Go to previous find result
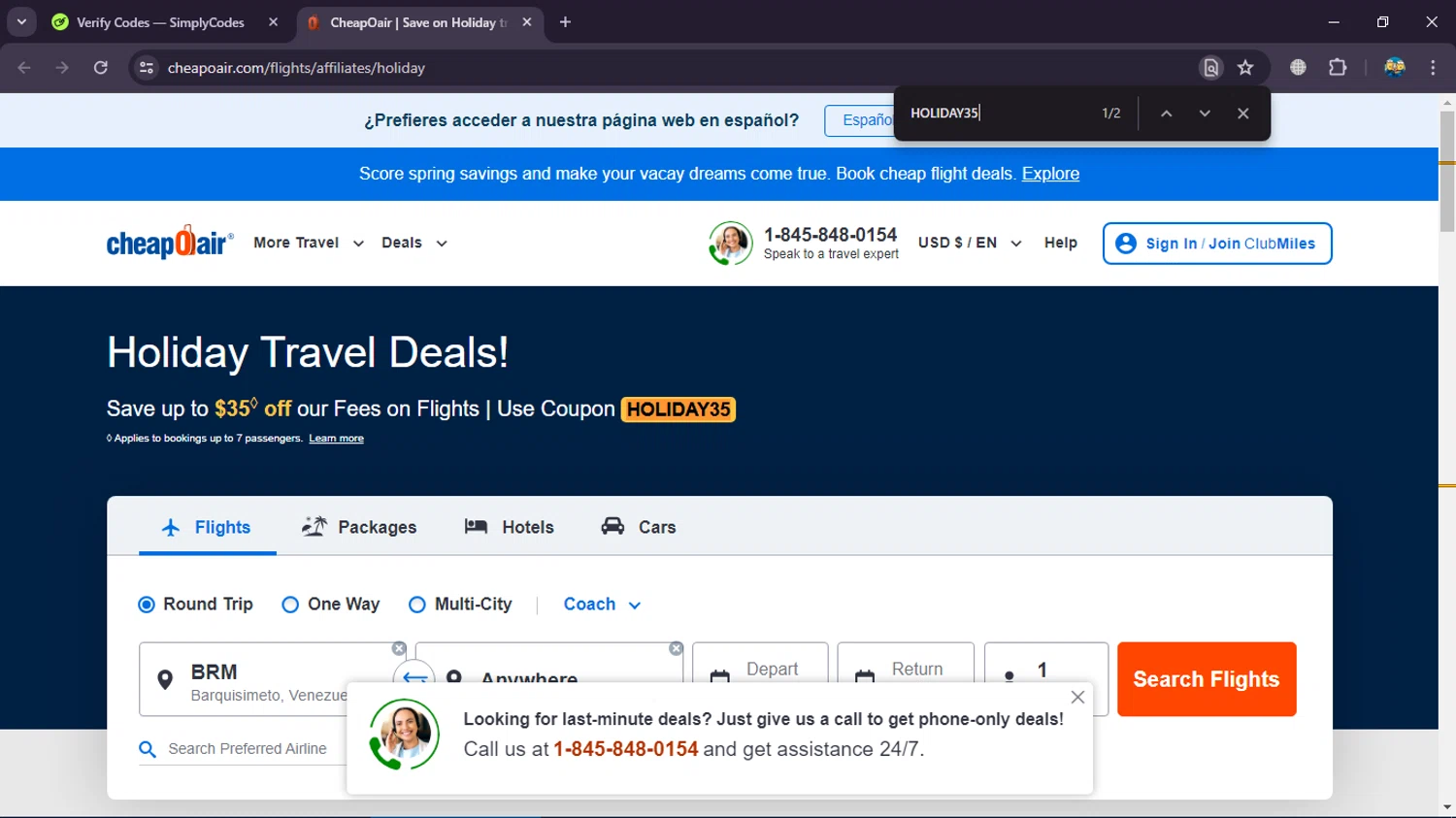The image size is (1456, 818). click(x=1167, y=114)
